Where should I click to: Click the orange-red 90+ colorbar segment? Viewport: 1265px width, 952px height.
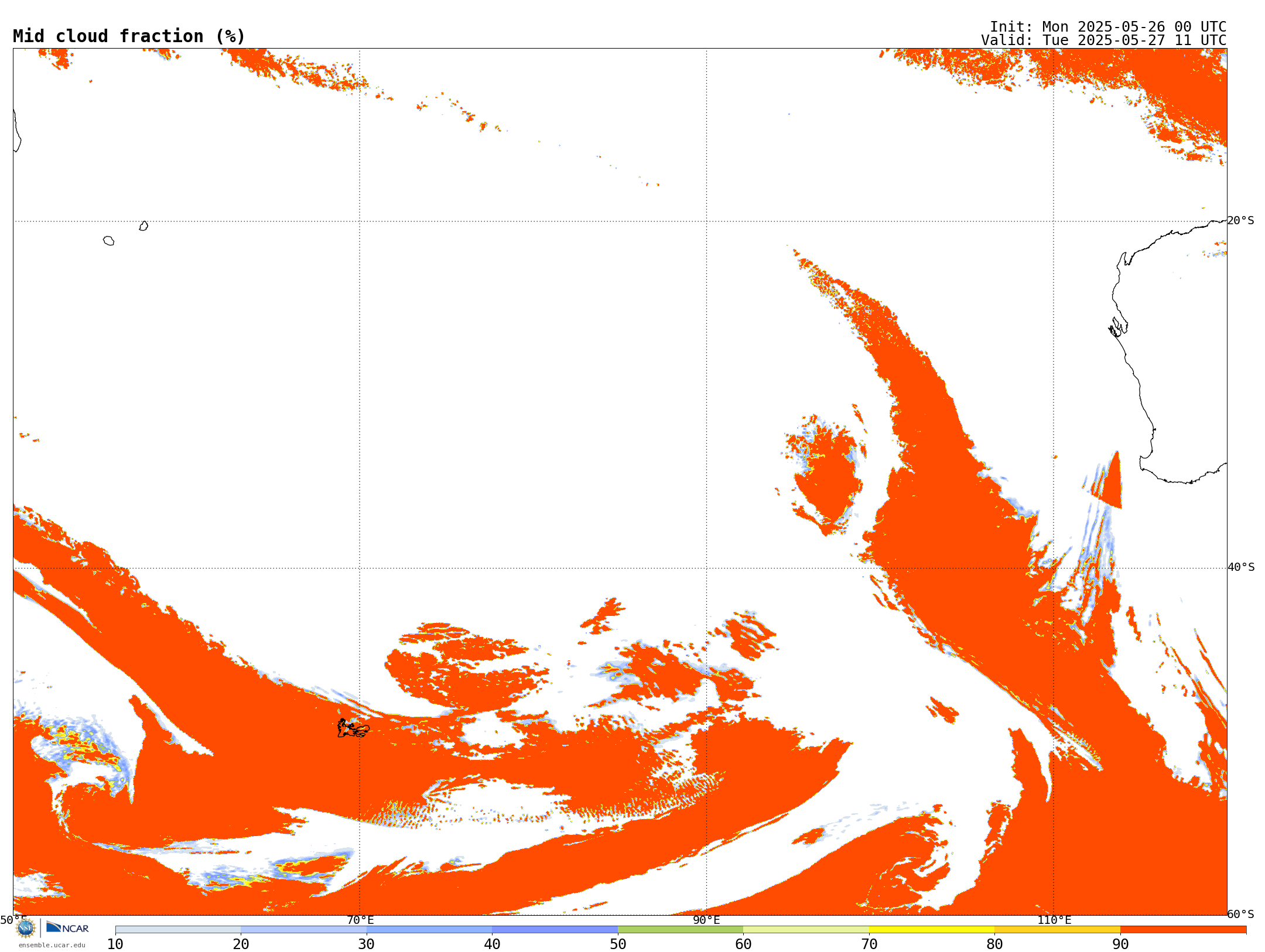[x=1183, y=930]
